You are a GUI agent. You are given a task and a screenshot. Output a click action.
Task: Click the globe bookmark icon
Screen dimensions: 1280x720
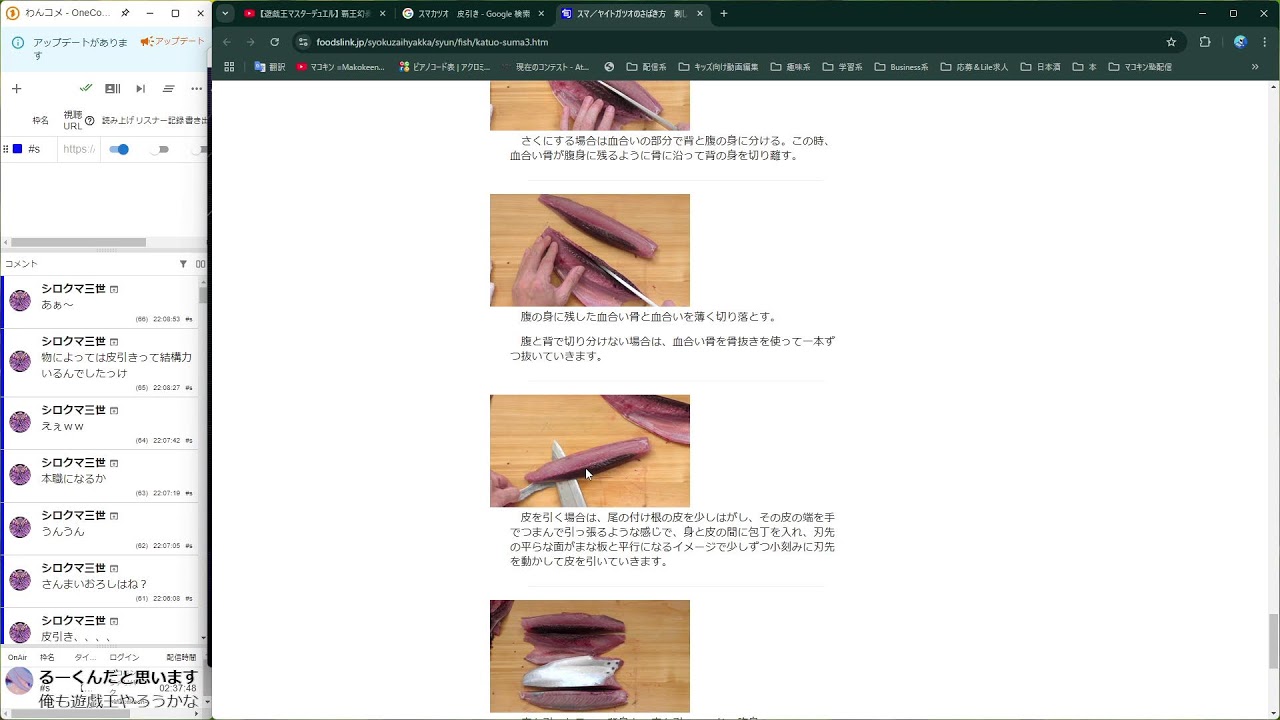click(609, 67)
